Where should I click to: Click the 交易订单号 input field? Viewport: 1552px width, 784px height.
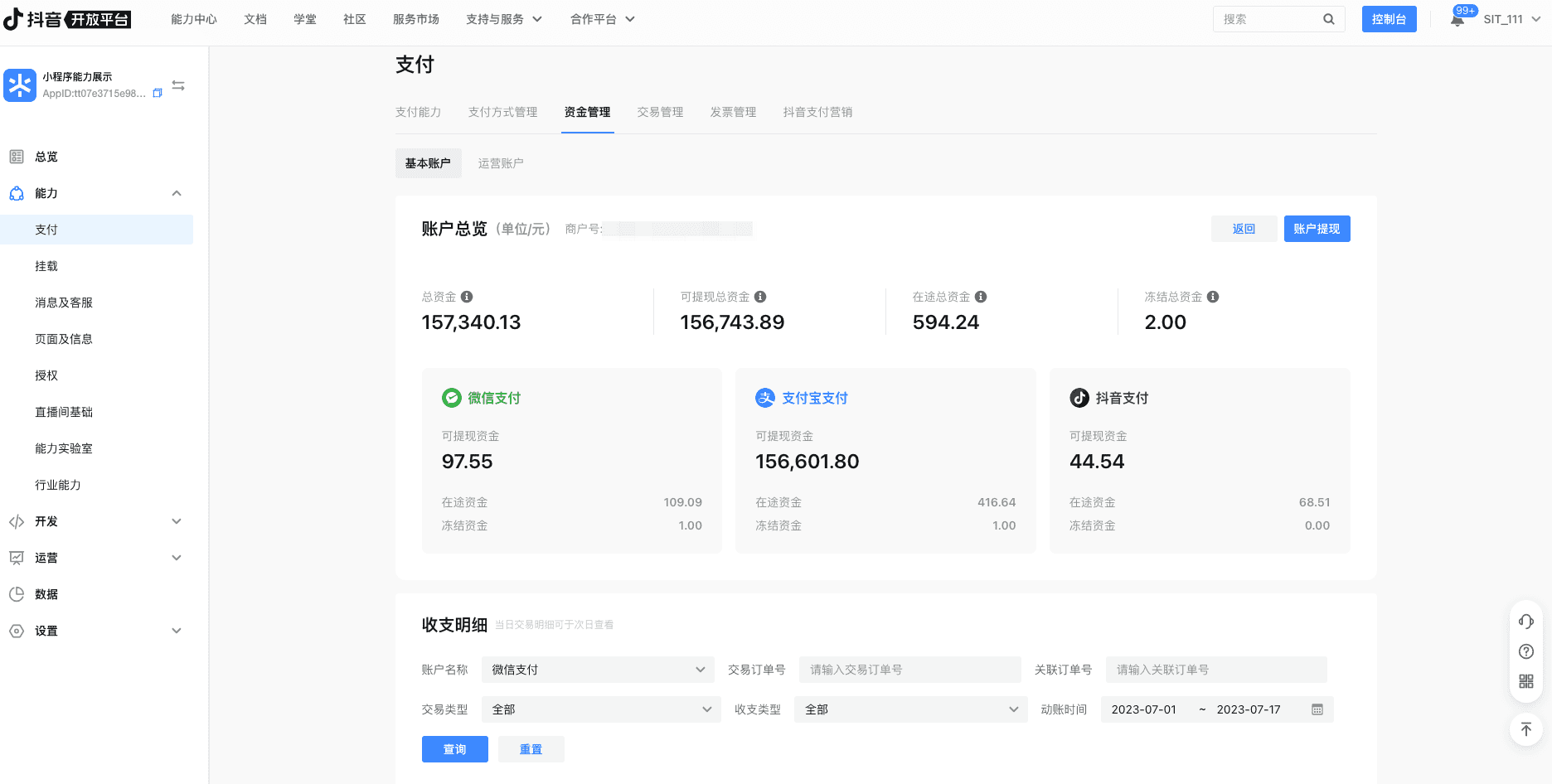coord(909,670)
